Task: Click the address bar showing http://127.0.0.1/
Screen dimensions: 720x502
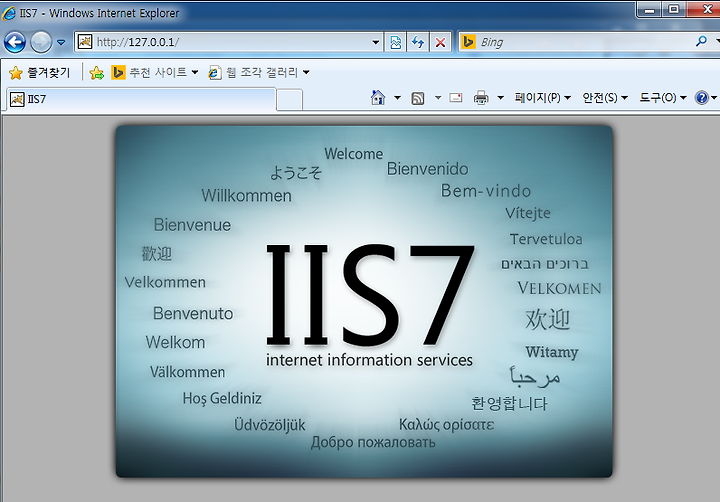Action: [x=229, y=42]
